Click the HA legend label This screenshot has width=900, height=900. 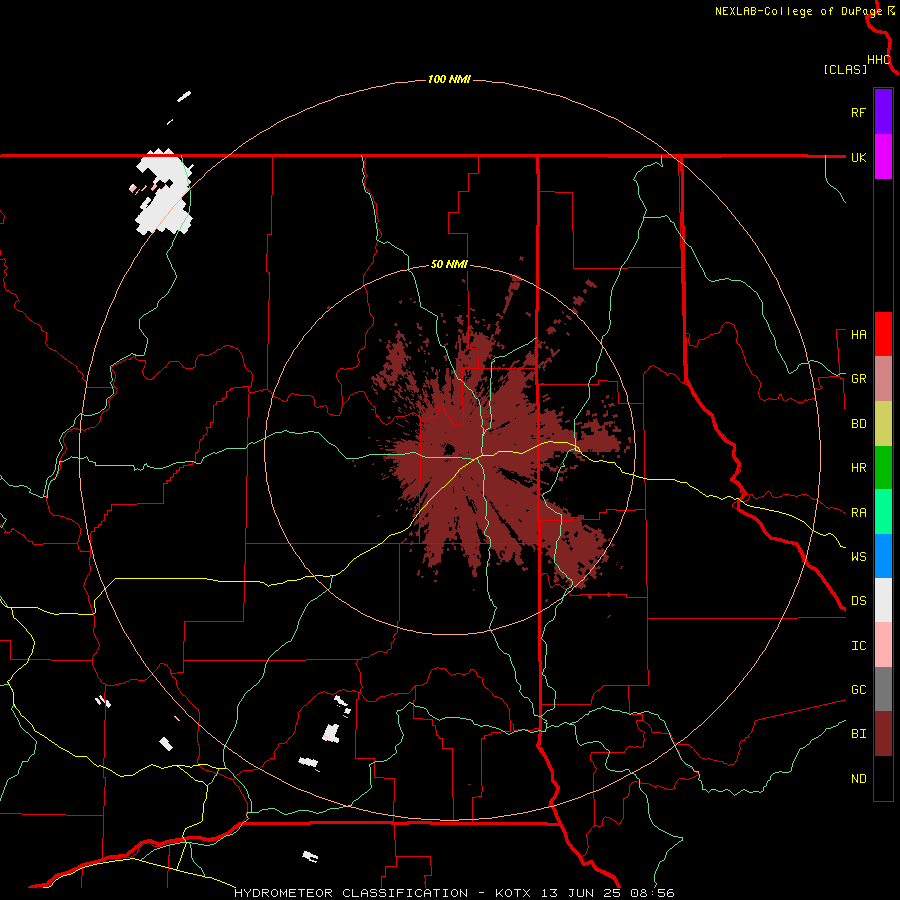[858, 335]
